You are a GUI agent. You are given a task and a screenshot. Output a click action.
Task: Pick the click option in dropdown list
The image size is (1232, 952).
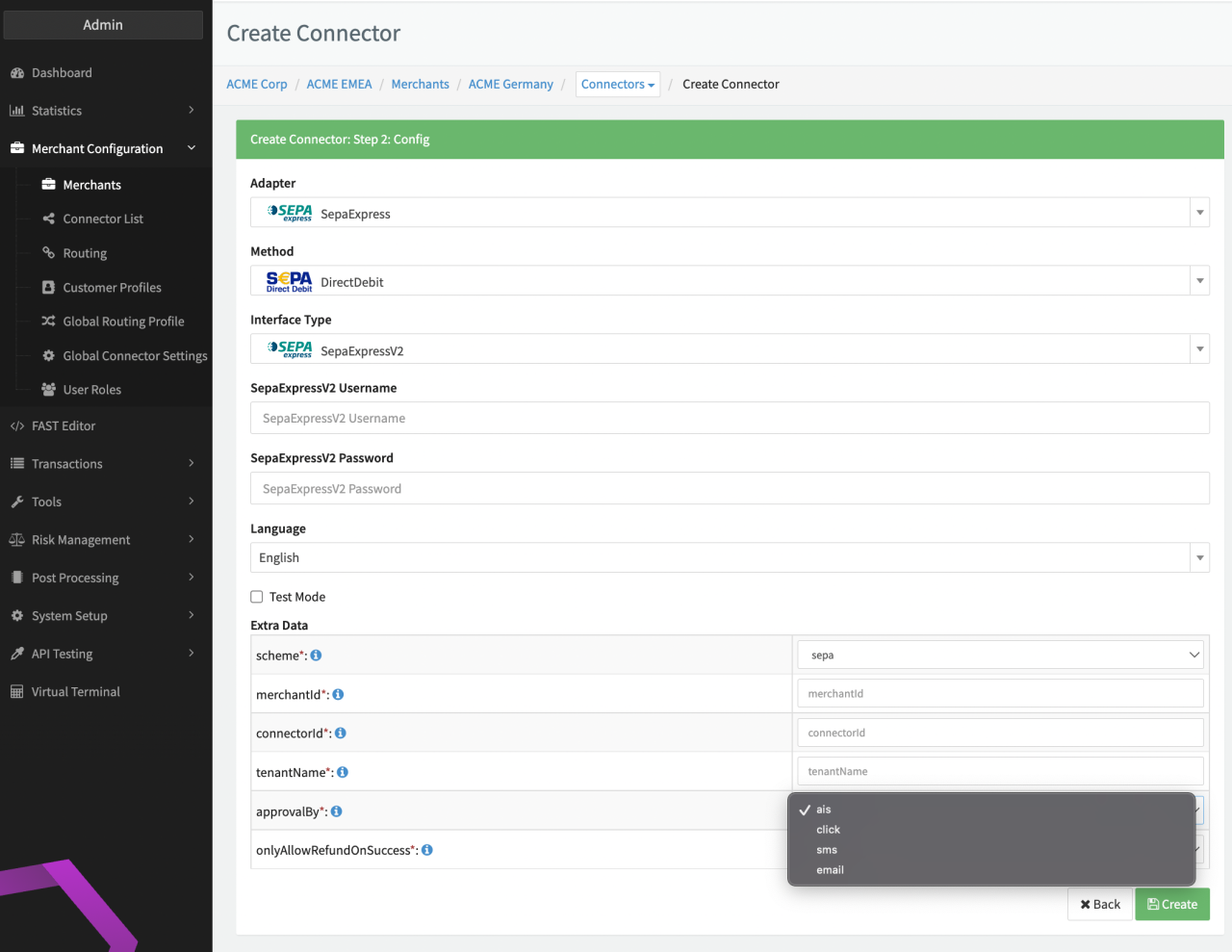click(x=828, y=830)
